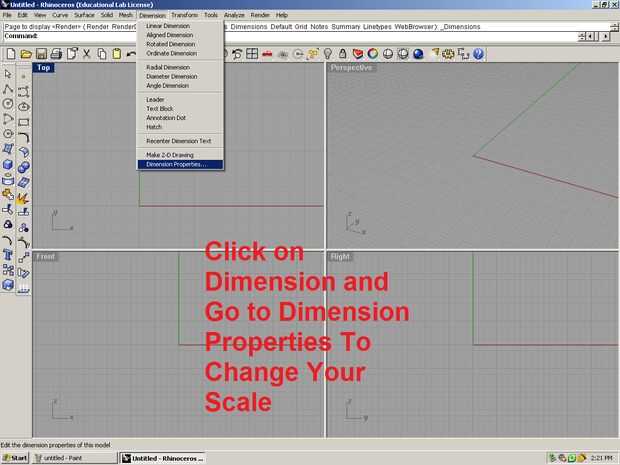This screenshot has height=465, width=620.
Task: Click the Undo arrow icon
Action: click(x=131, y=54)
